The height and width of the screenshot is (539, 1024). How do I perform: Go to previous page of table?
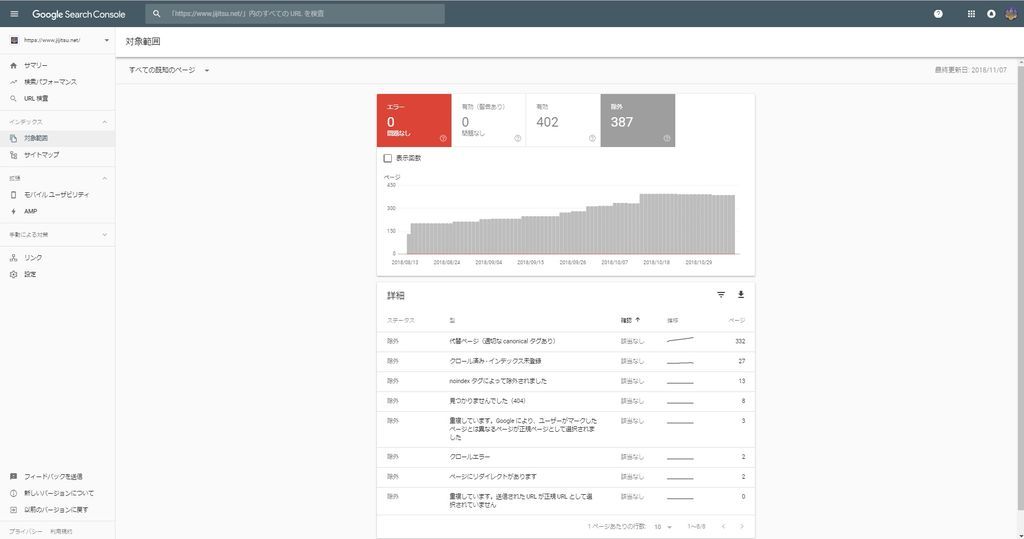[723, 527]
